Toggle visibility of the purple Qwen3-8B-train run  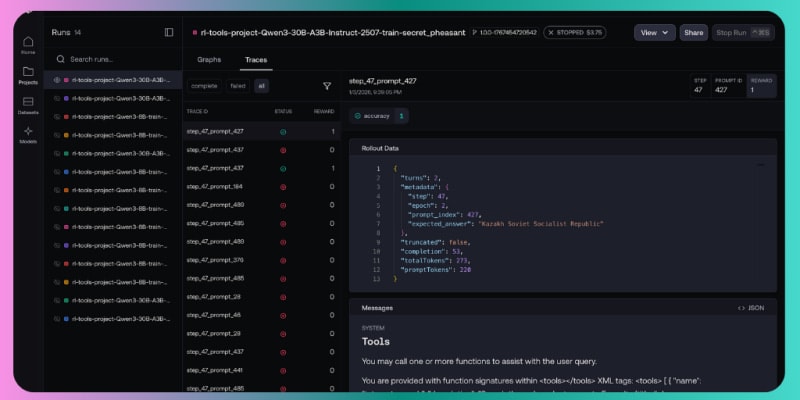[57, 245]
